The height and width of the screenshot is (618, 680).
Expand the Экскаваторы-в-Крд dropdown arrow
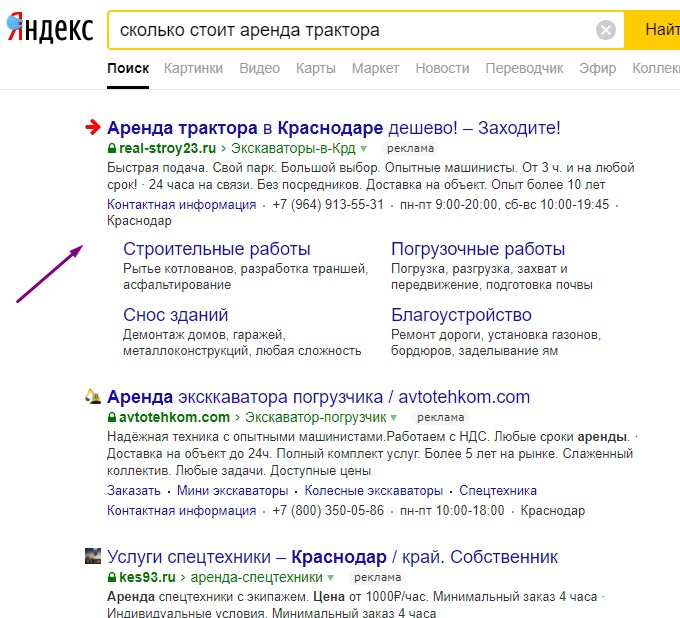click(x=363, y=149)
